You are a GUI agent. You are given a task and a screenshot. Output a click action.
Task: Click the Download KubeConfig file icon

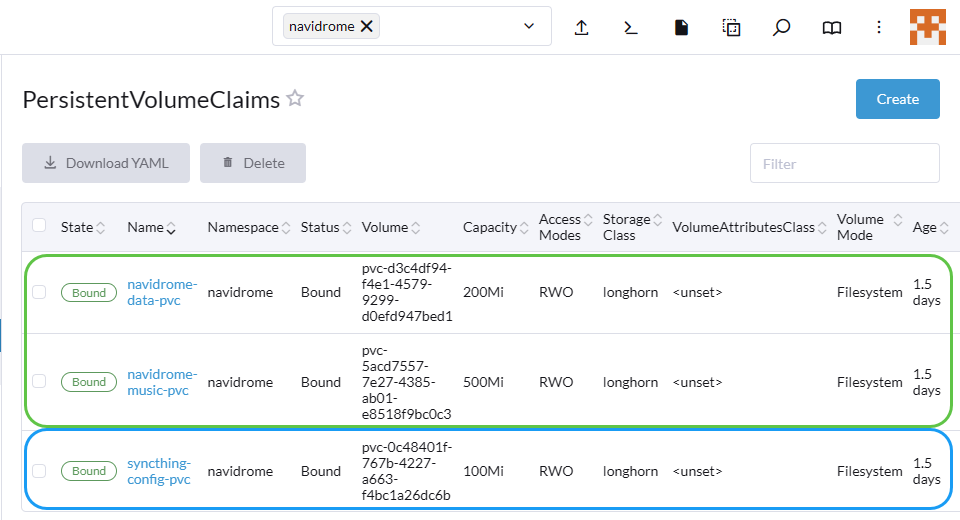pyautogui.click(x=681, y=28)
